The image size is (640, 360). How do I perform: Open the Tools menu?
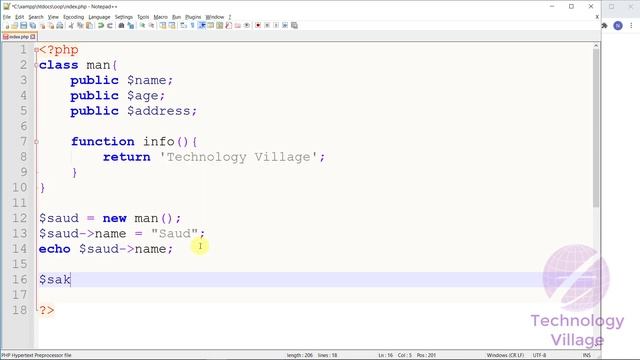tap(143, 17)
